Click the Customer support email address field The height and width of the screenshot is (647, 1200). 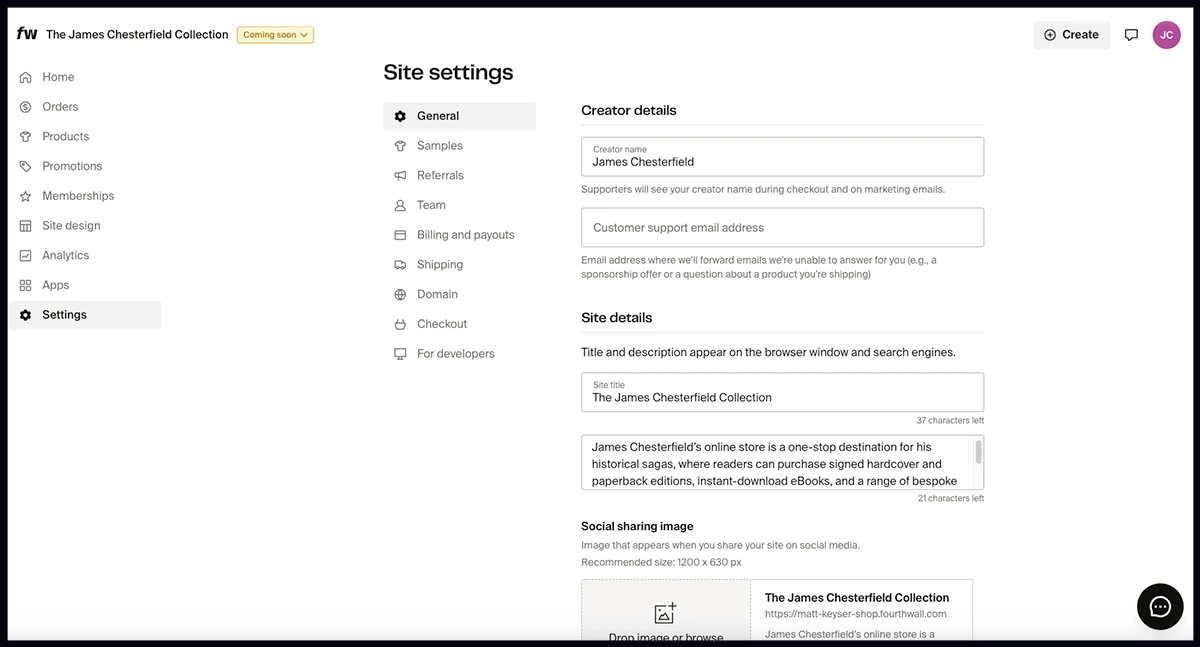782,228
